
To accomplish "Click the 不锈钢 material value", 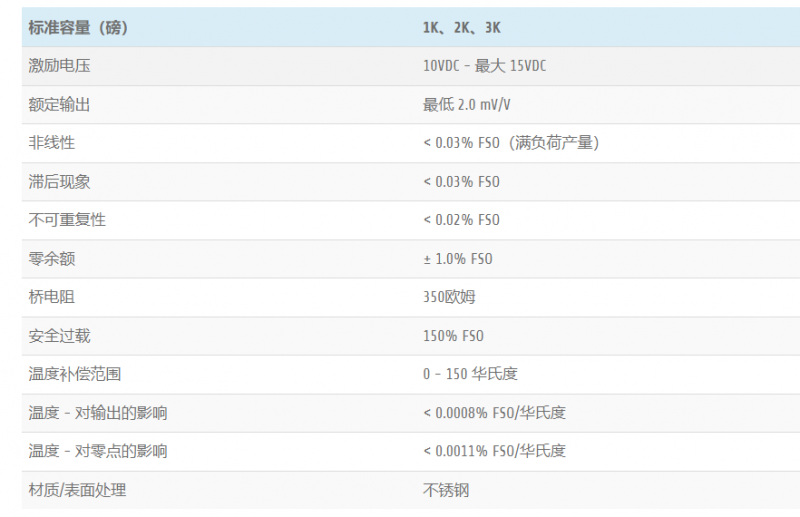I will pyautogui.click(x=446, y=490).
